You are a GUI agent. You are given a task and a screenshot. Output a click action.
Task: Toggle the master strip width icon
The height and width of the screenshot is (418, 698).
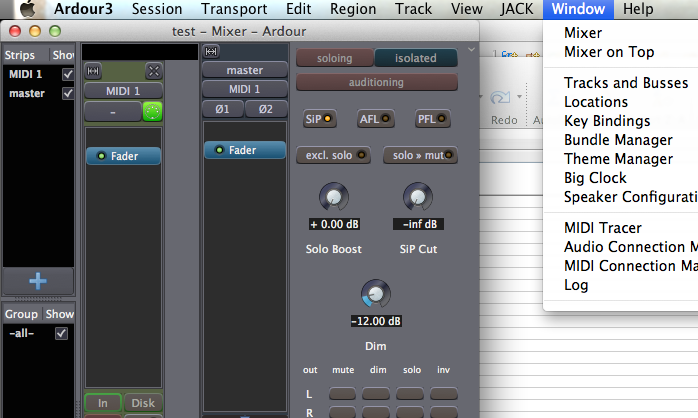(211, 51)
